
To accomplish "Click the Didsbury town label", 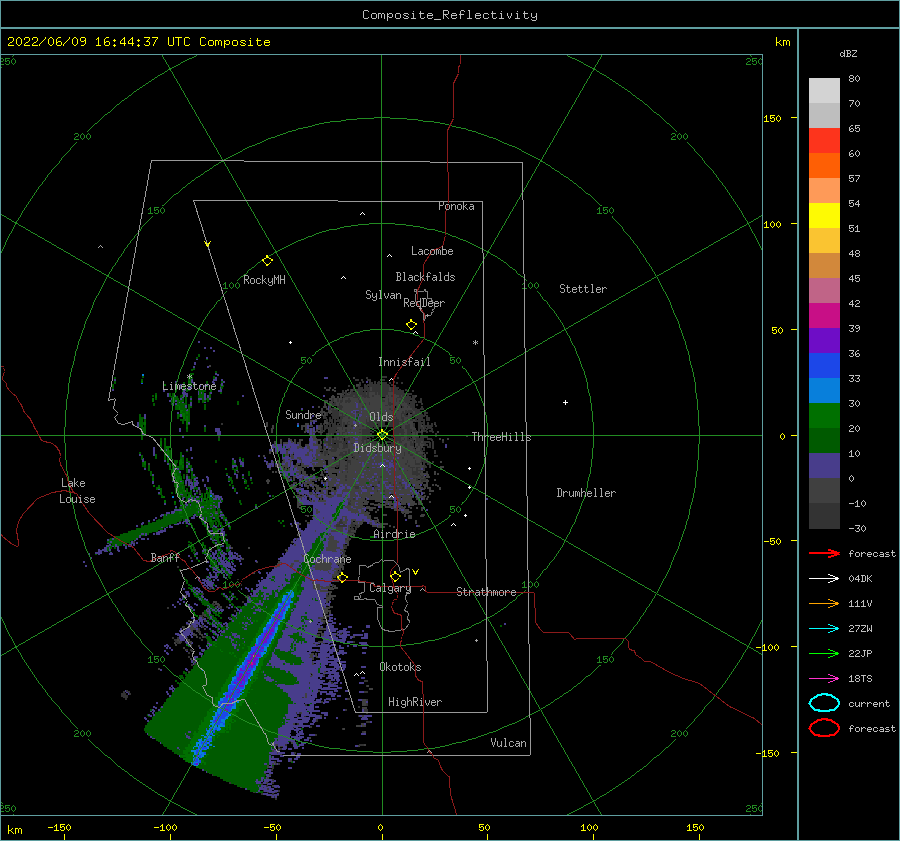I will pos(377,448).
